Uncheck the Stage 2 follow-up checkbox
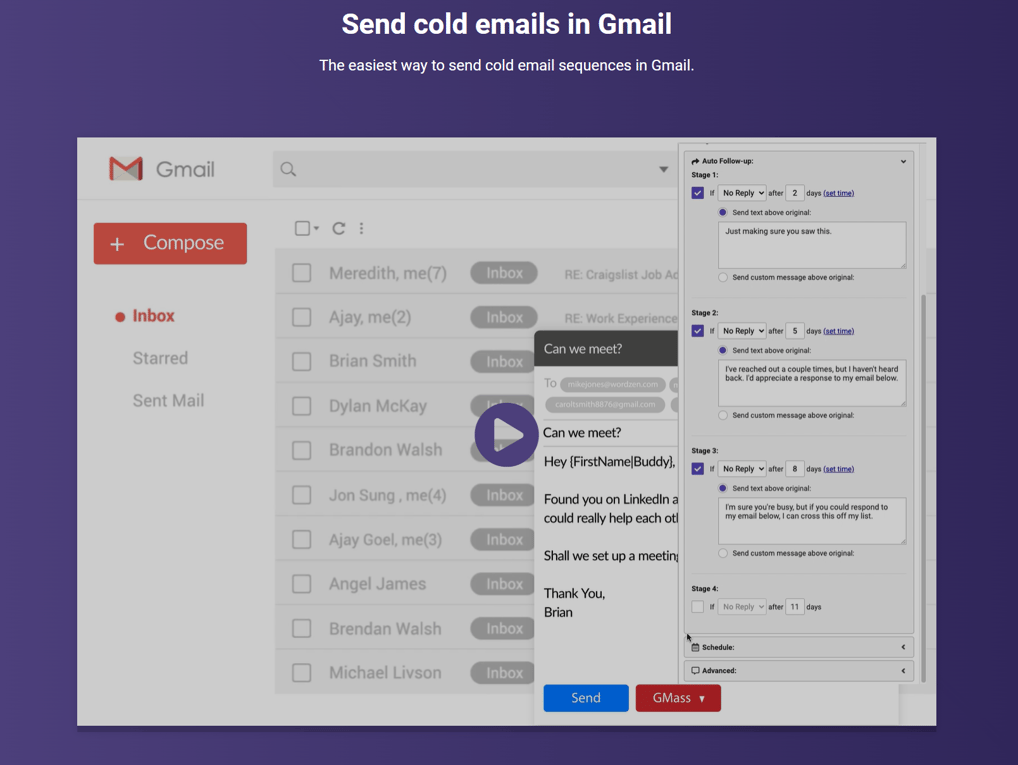The width and height of the screenshot is (1018, 765). 698,331
